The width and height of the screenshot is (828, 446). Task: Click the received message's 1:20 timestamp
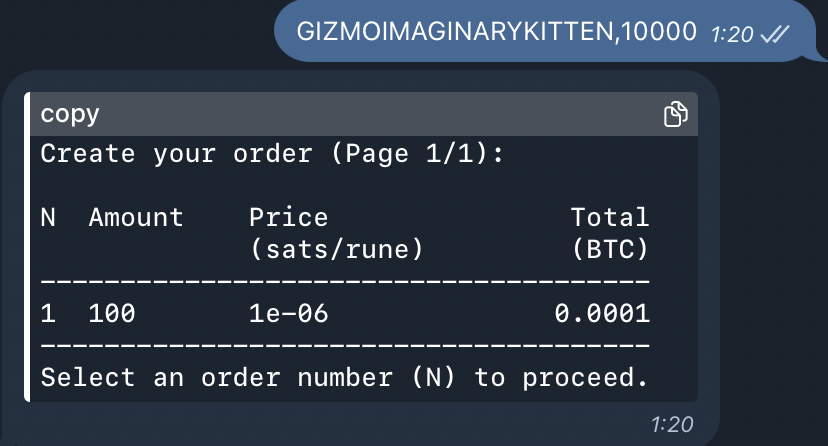tap(672, 424)
